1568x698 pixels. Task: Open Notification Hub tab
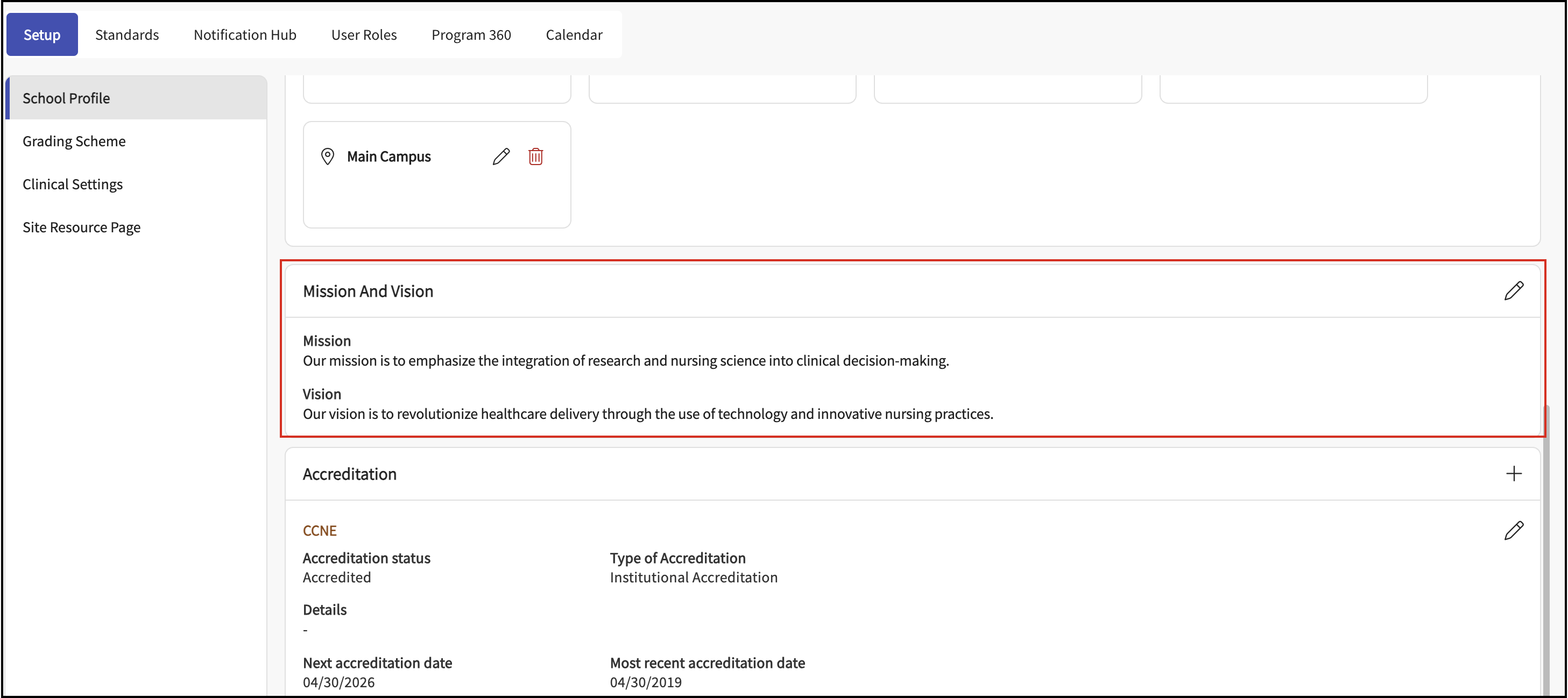coord(245,35)
